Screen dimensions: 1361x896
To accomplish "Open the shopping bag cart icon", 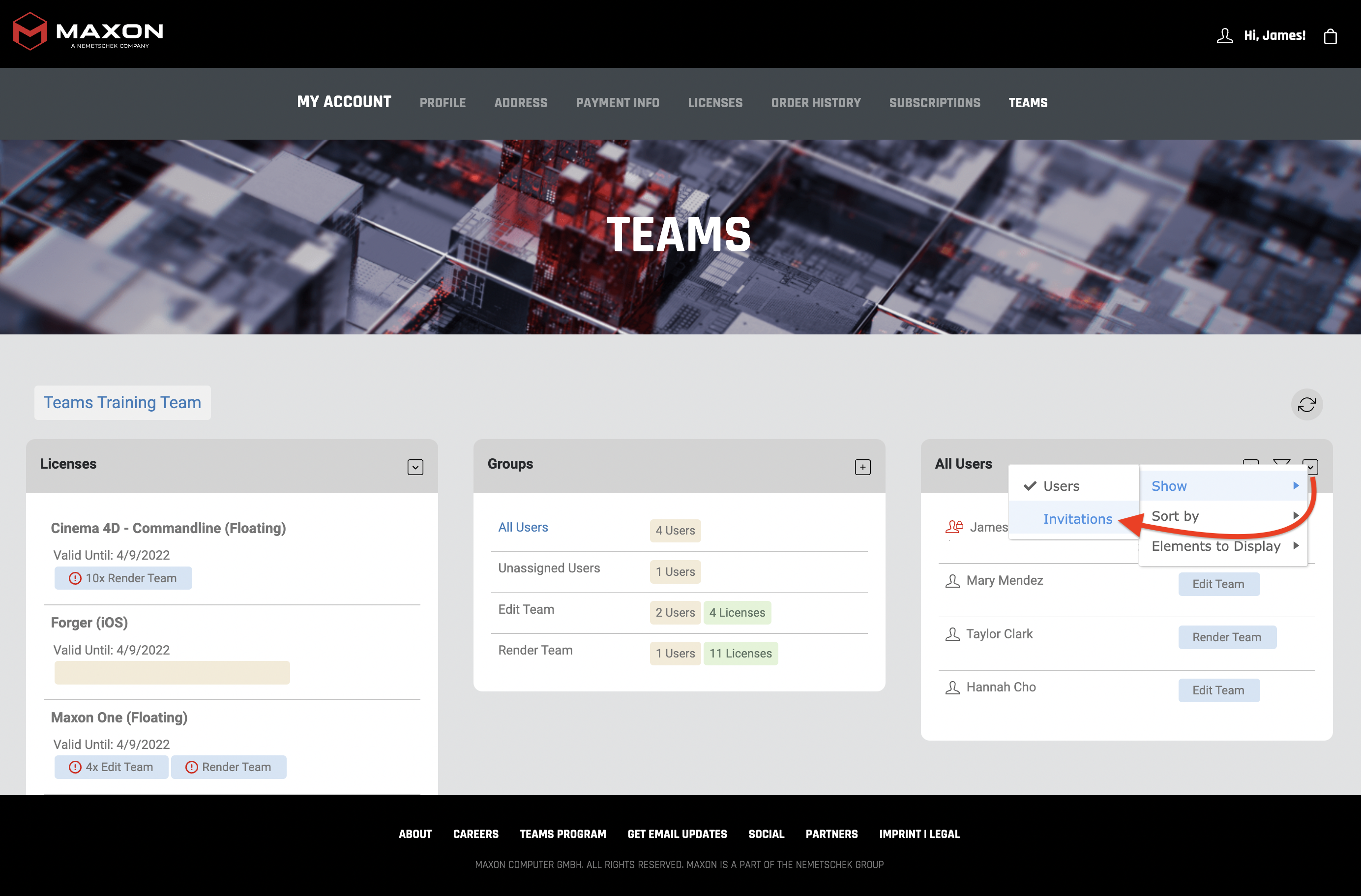I will (x=1330, y=36).
